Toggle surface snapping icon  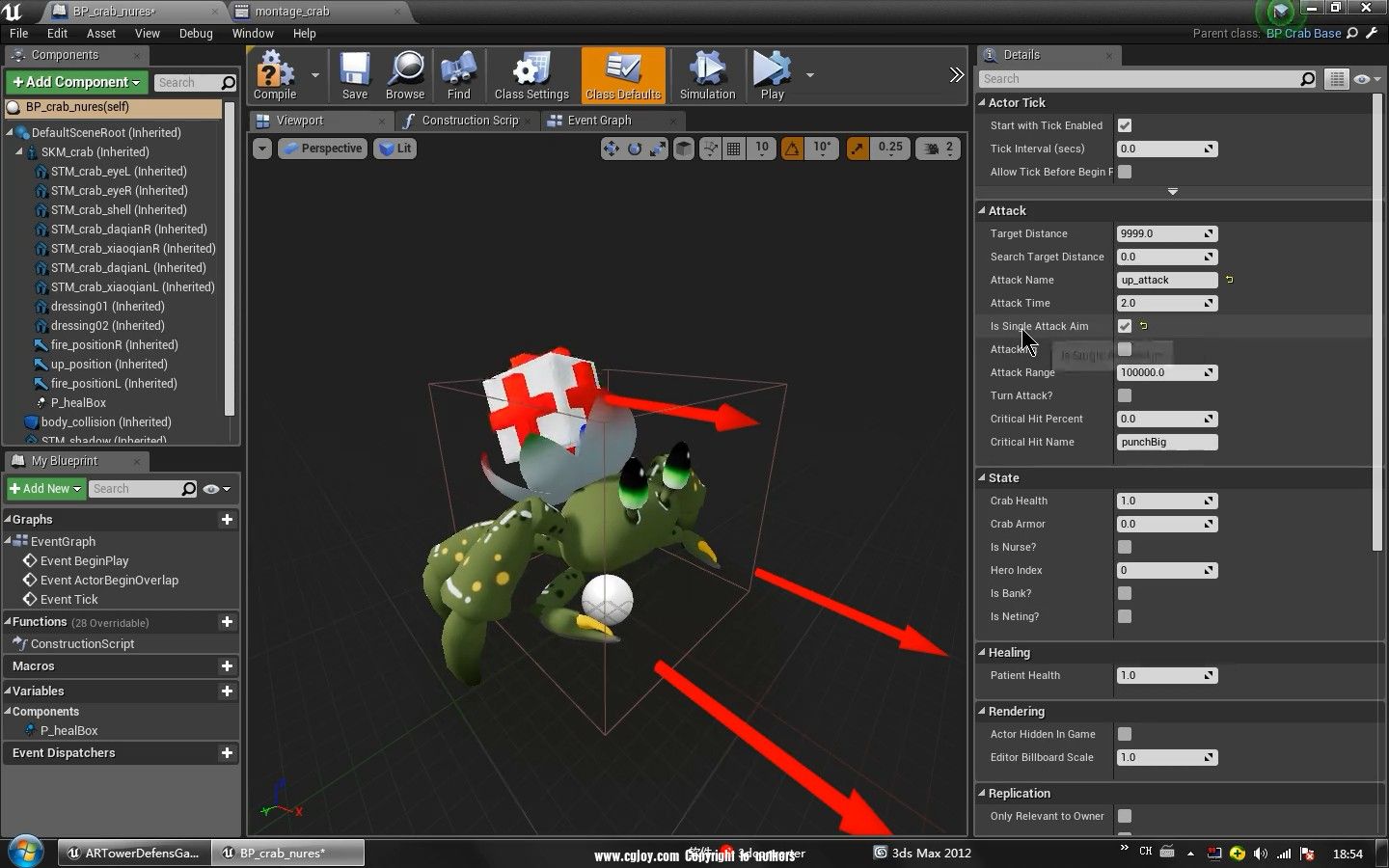click(x=710, y=149)
